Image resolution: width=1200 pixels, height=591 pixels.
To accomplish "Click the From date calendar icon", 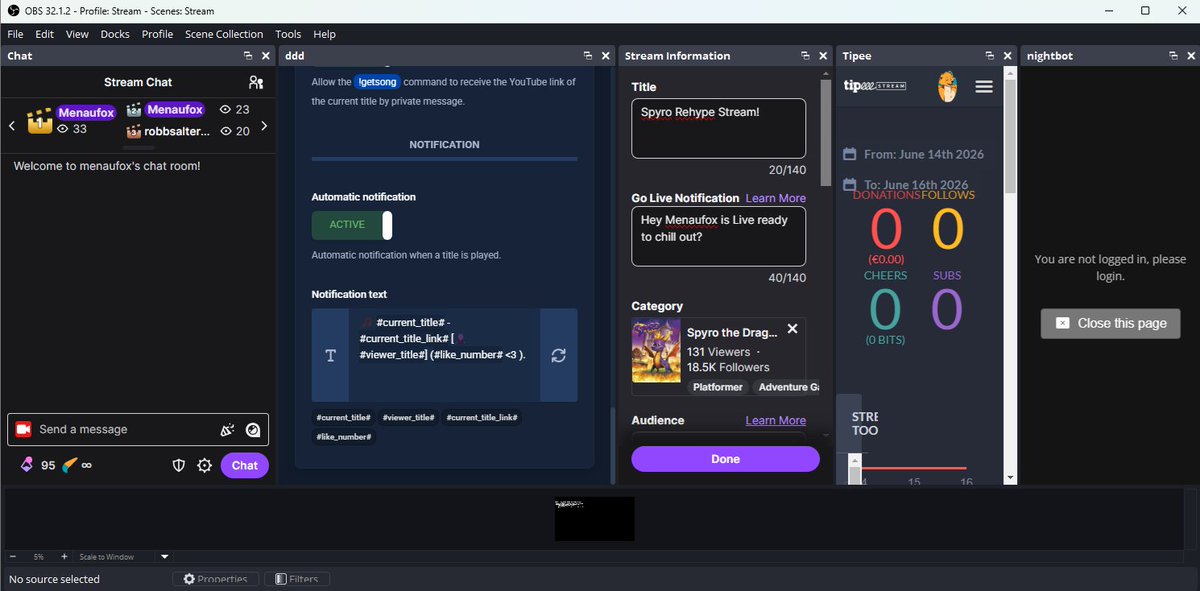I will pyautogui.click(x=850, y=154).
